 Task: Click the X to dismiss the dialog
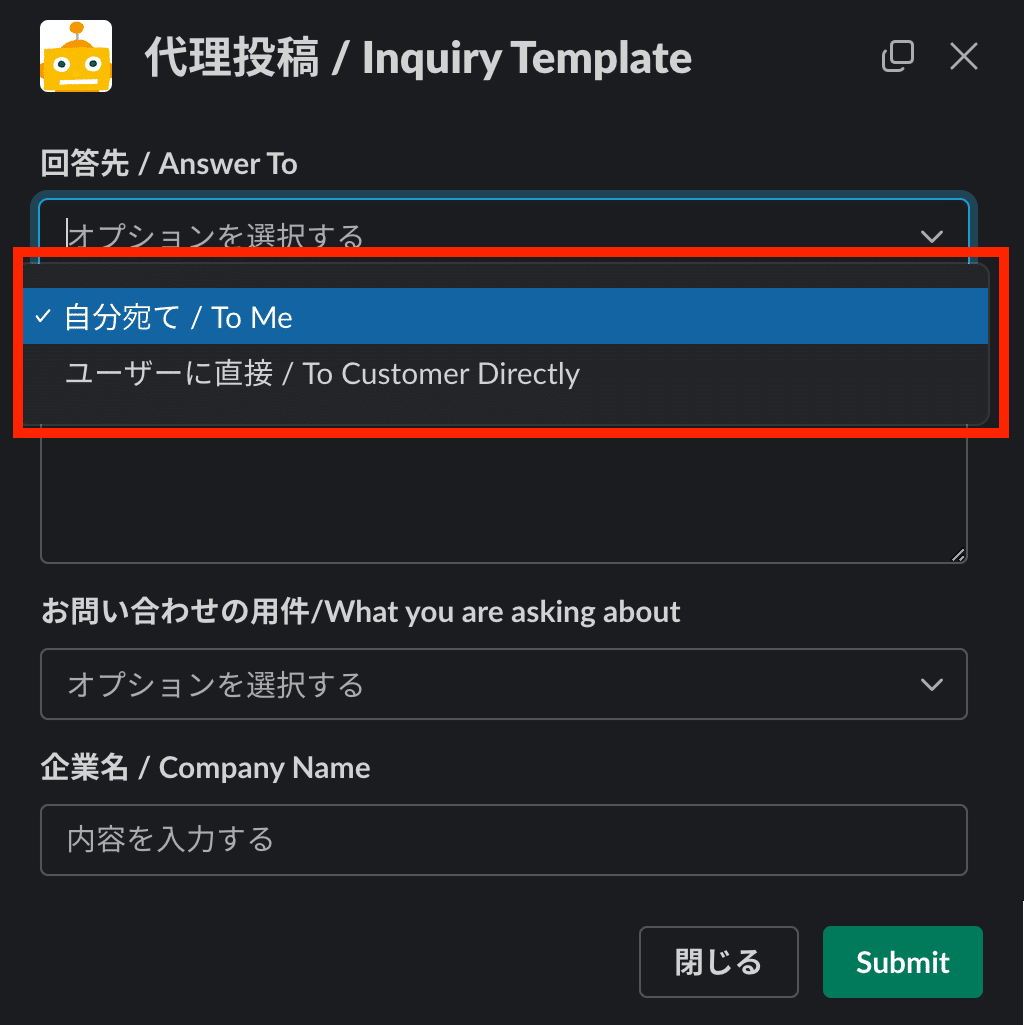963,56
